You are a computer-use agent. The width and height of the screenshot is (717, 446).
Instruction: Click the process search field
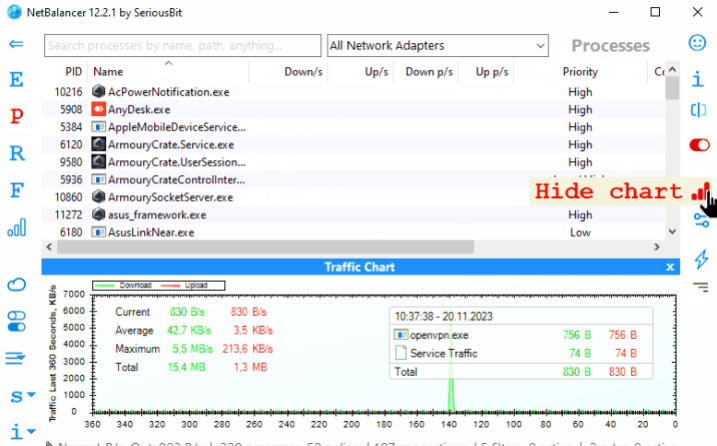tap(183, 46)
